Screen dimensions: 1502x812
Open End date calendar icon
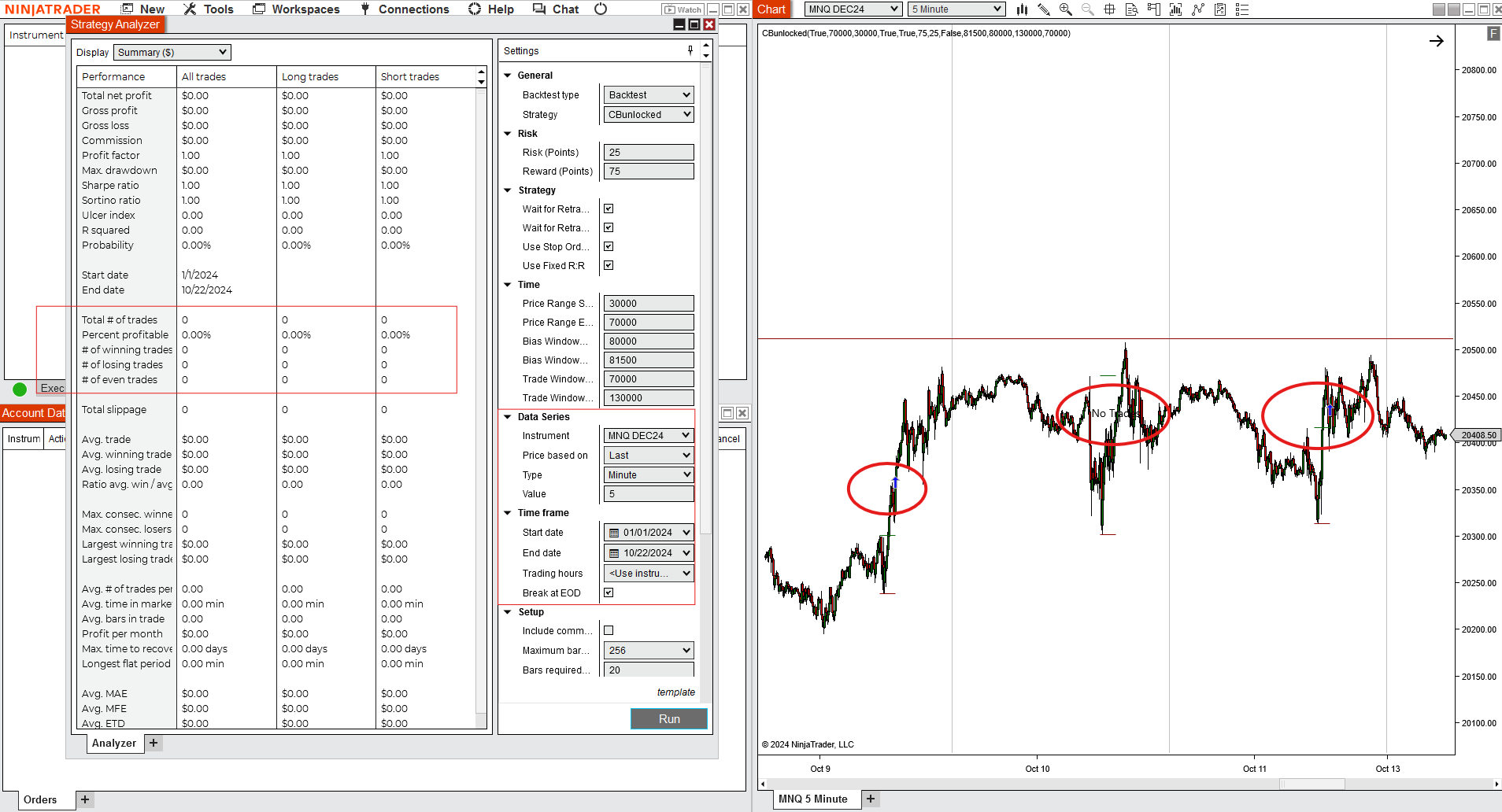(x=614, y=553)
